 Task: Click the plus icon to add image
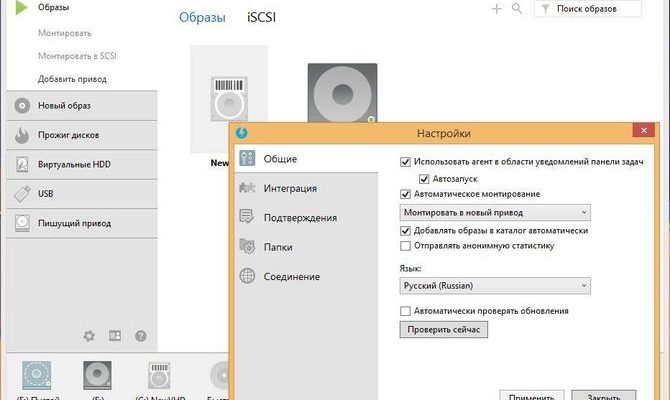coord(497,9)
